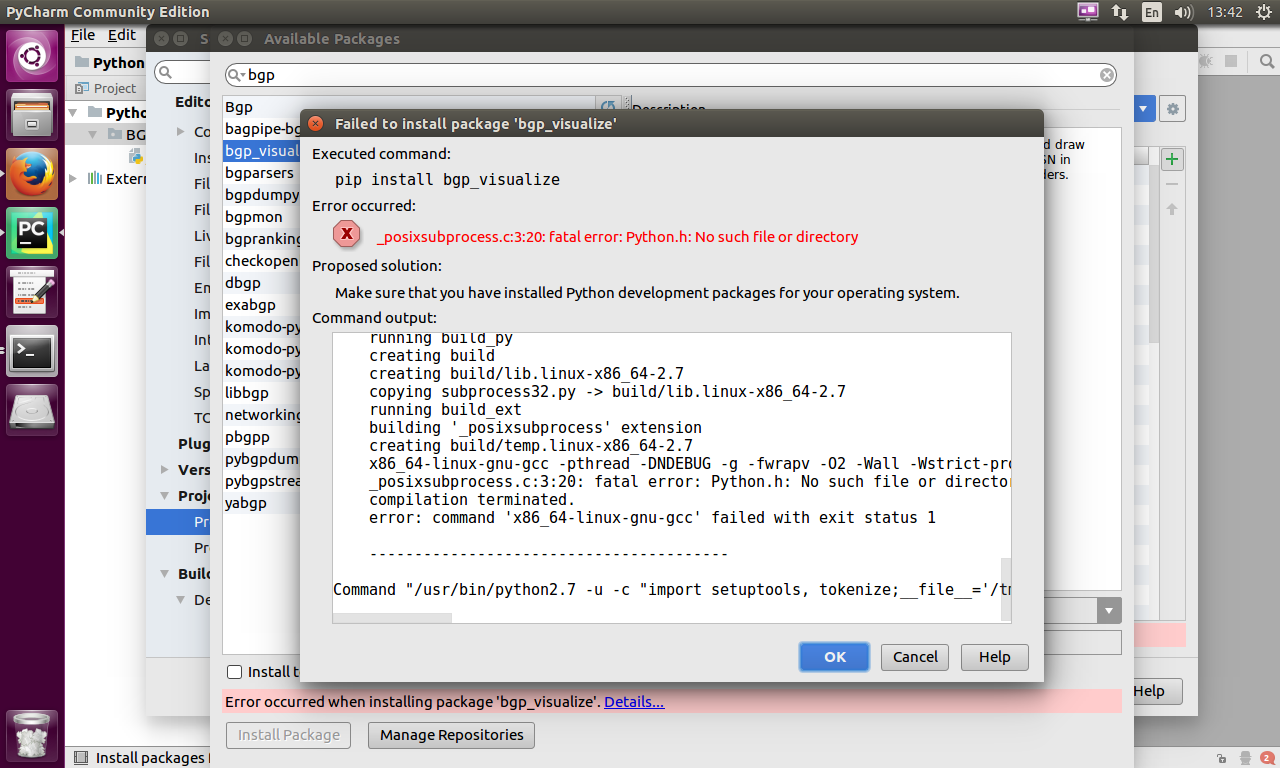Toggle tool windows icon in status bar
The width and height of the screenshot is (1280, 768).
81,758
